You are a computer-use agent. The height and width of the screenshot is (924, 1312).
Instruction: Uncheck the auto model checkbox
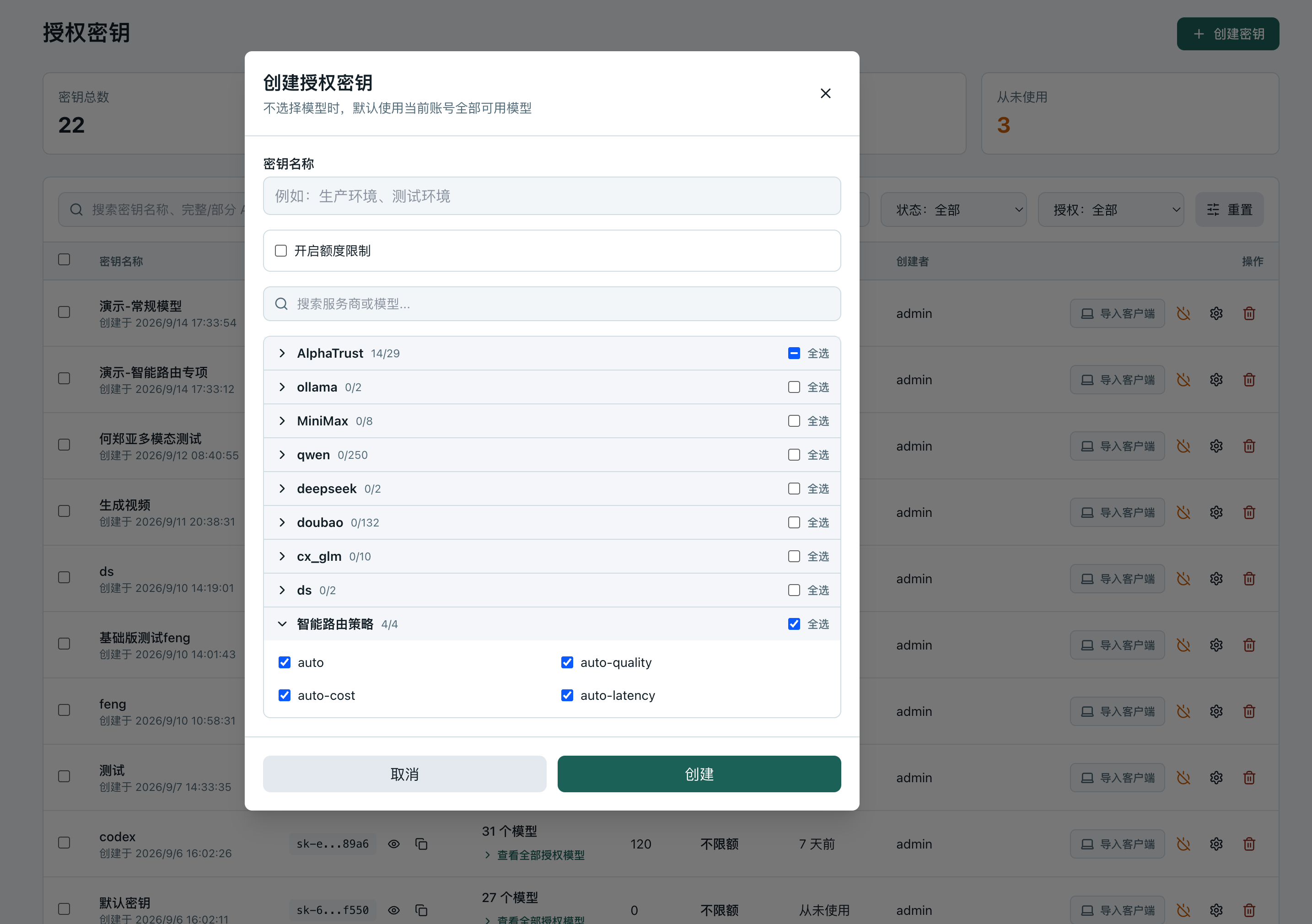[x=284, y=662]
